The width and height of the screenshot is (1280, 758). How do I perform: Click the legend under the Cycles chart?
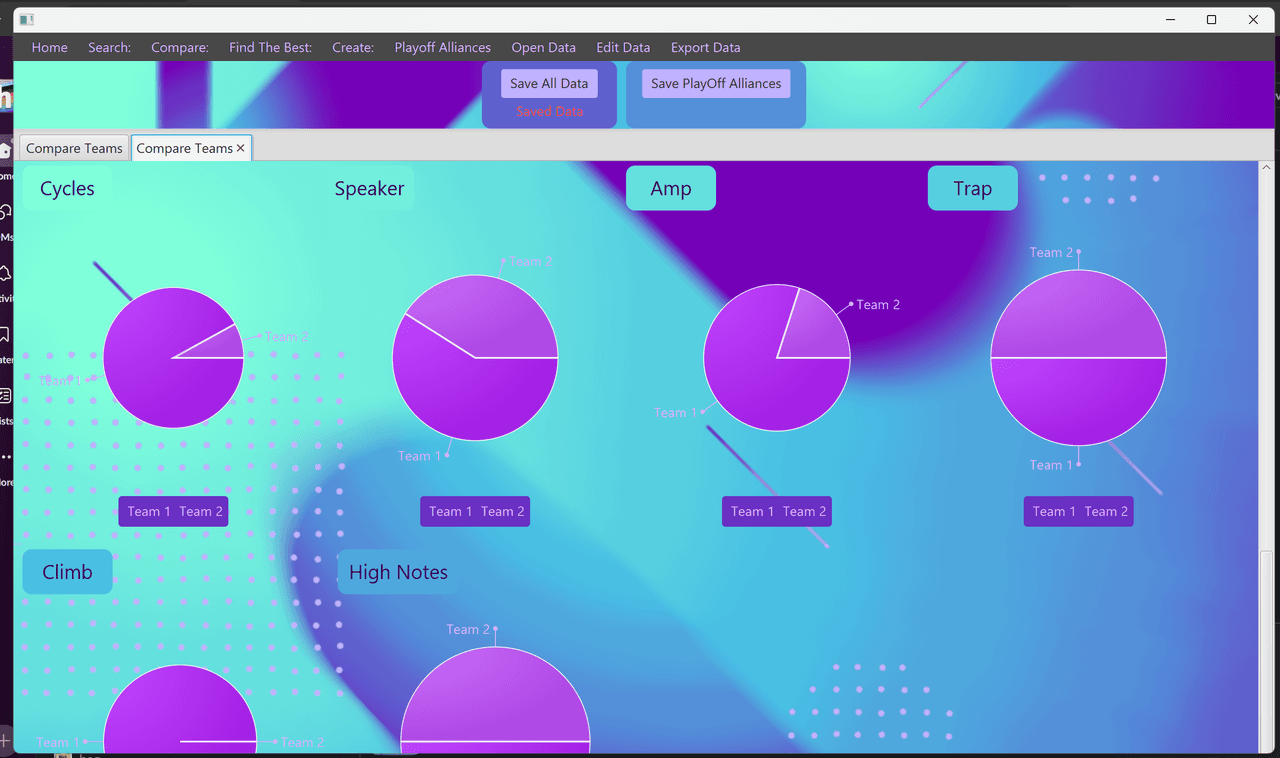tap(173, 511)
